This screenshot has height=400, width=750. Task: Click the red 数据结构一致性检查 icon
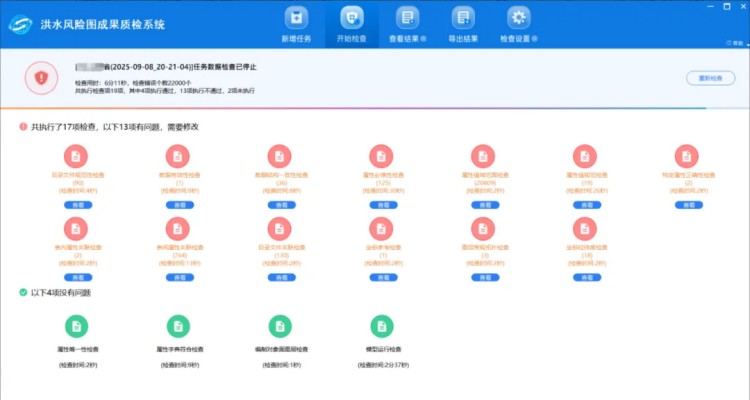[x=280, y=156]
